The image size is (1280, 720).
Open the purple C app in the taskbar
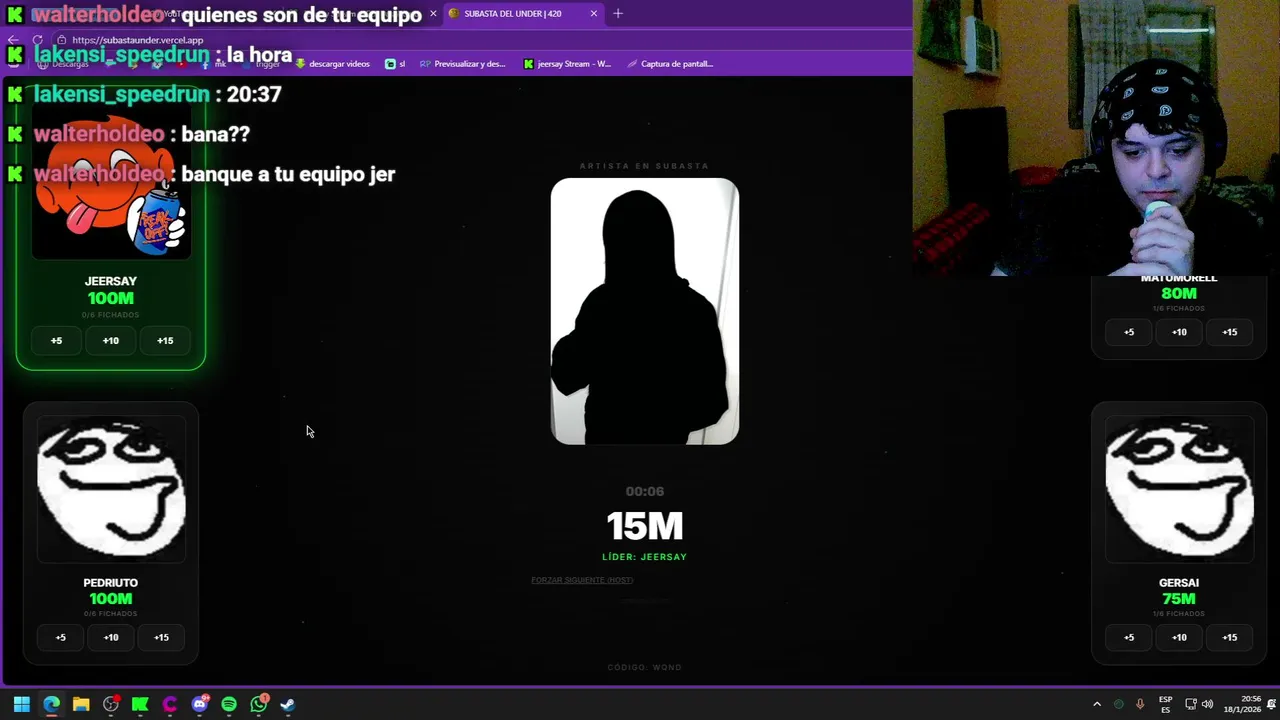pyautogui.click(x=170, y=704)
